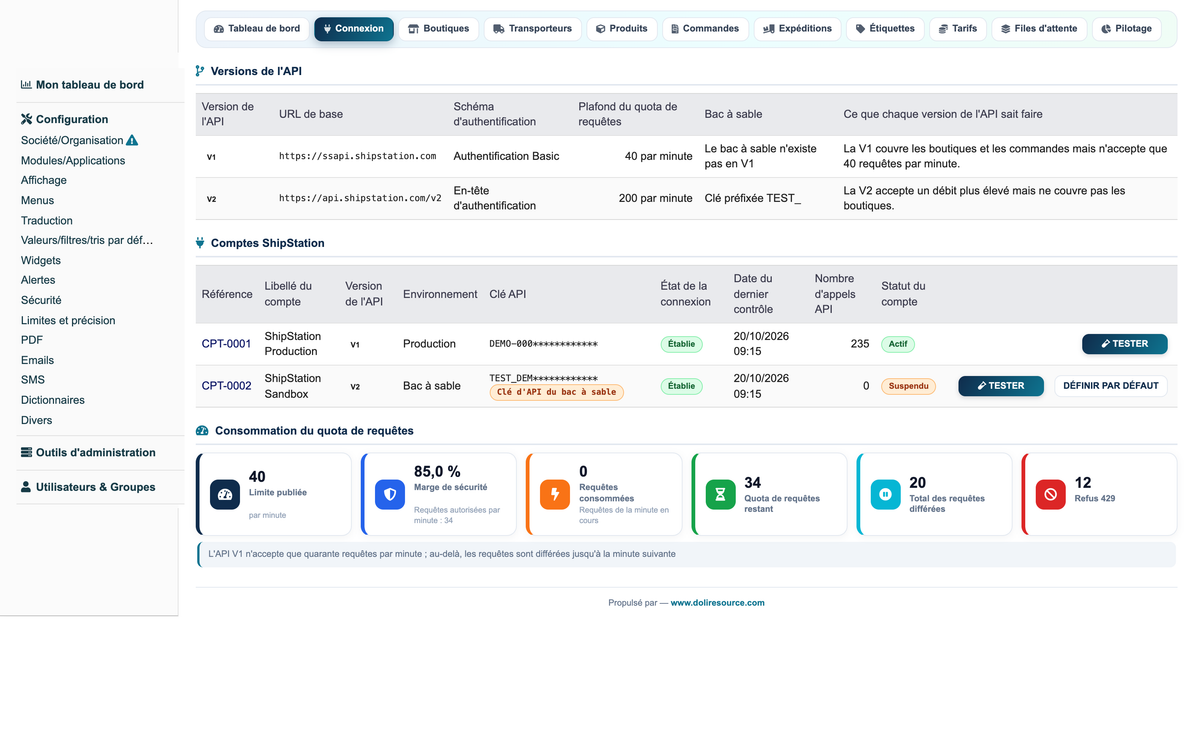This screenshot has width=1200, height=743.
Task: Click the plug icon beside Comptes ShipStation
Action: (x=200, y=243)
